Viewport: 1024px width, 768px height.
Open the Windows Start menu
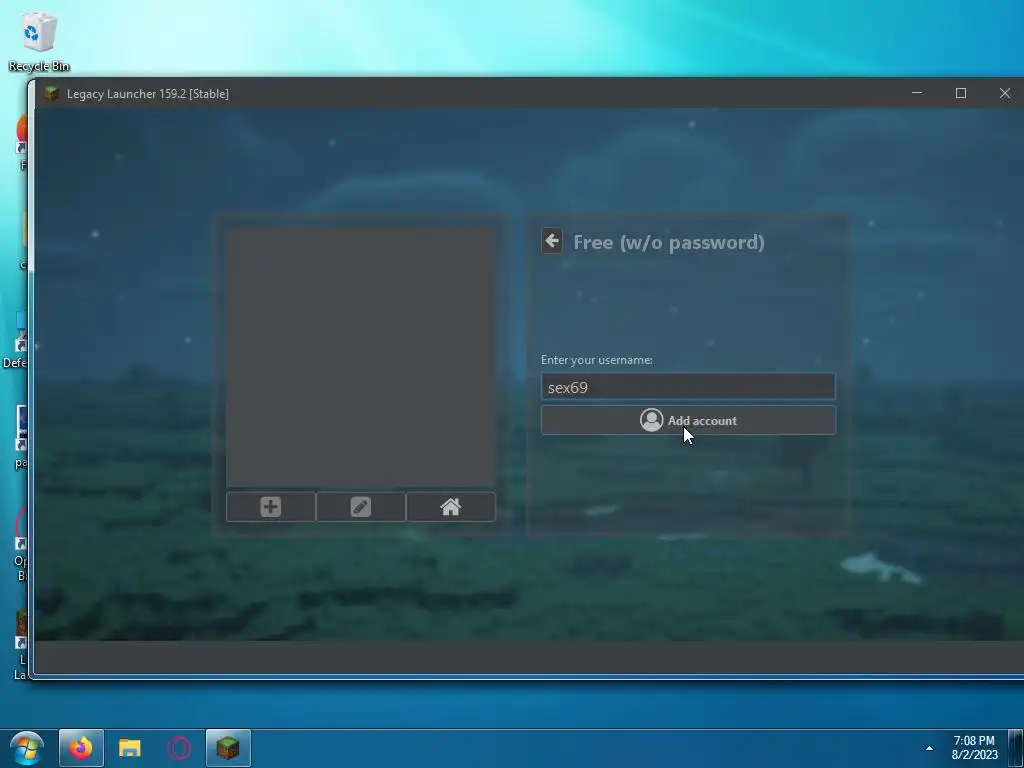27,748
